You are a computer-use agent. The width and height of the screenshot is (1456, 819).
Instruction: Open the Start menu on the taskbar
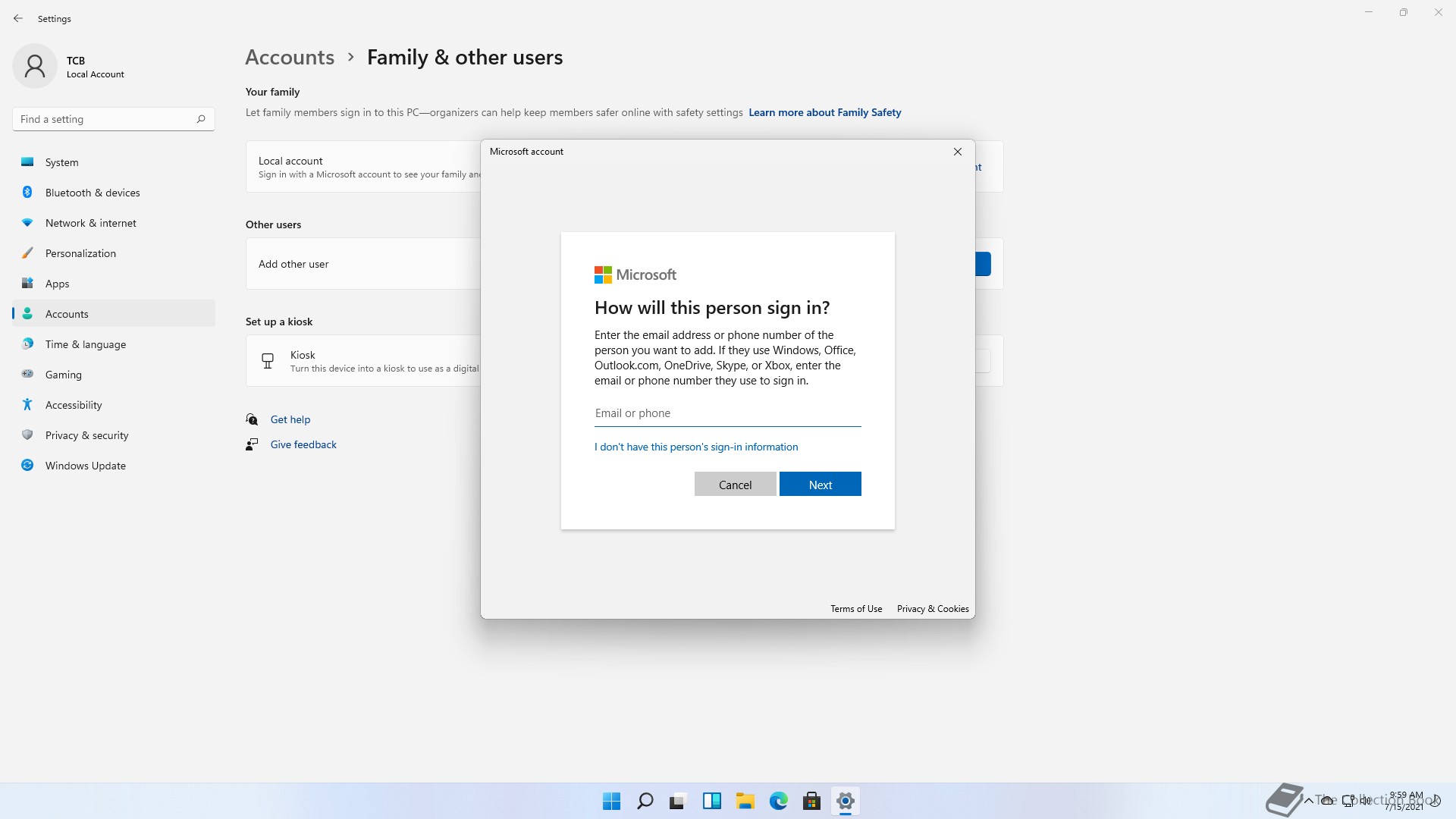pos(611,801)
